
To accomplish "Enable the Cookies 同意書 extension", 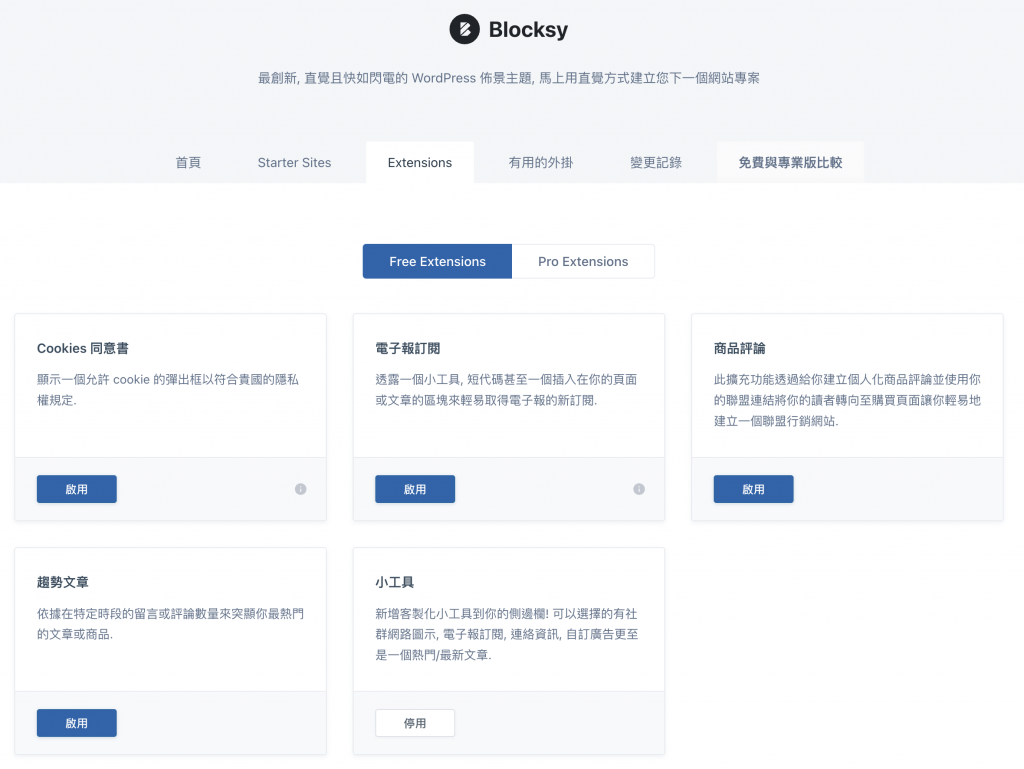I will pyautogui.click(x=76, y=489).
